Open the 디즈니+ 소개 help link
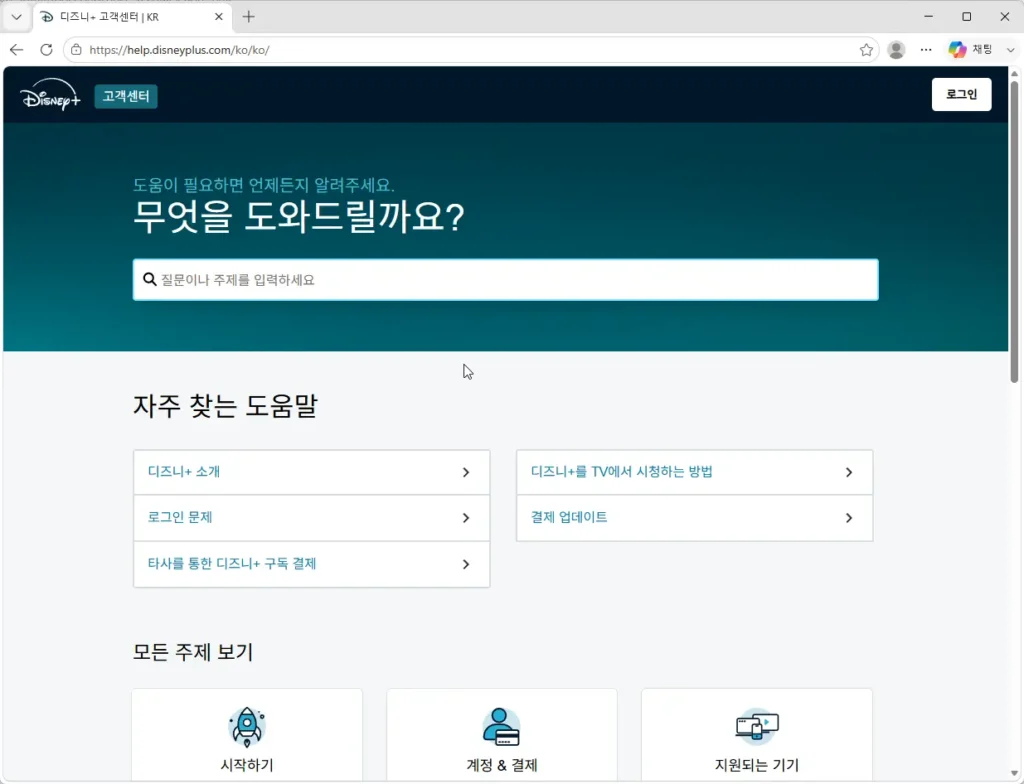 coord(184,472)
